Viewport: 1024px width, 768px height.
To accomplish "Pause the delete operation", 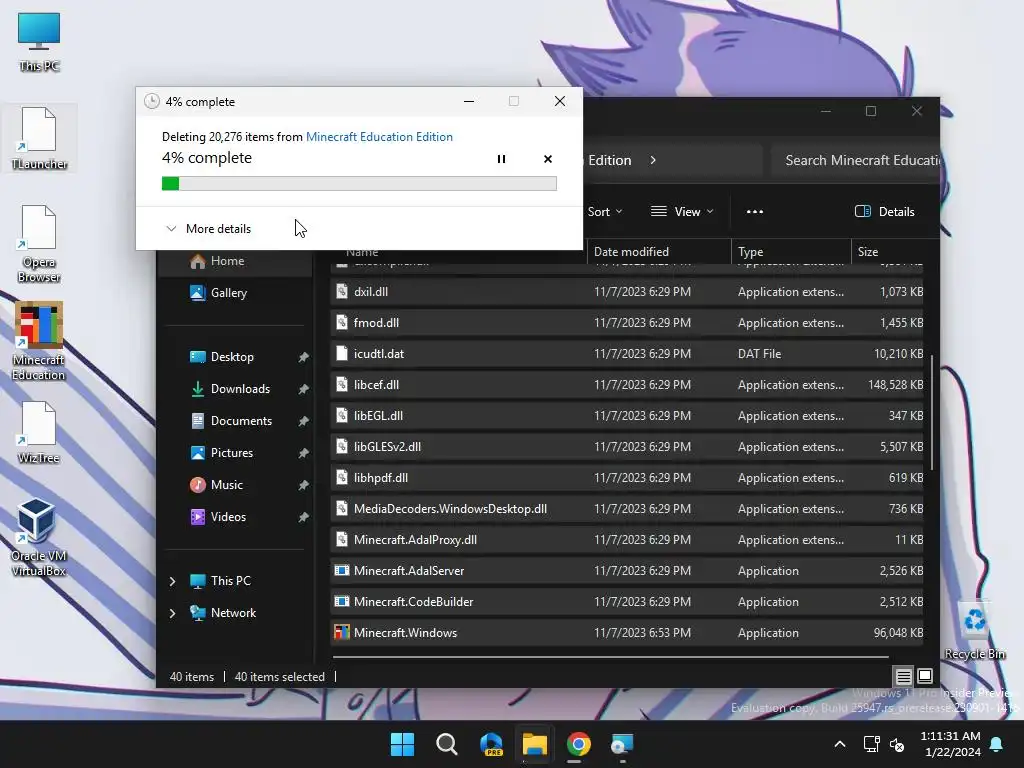I will click(501, 159).
